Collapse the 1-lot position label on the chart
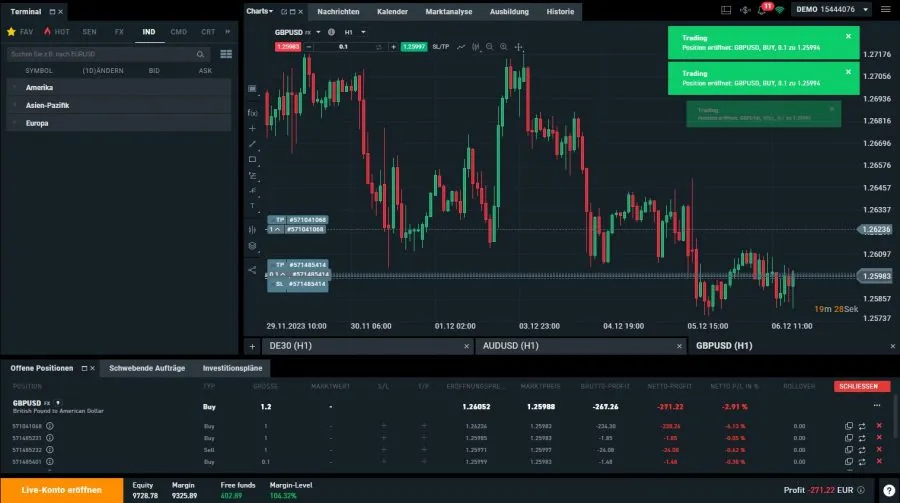This screenshot has width=900, height=503. tap(276, 230)
